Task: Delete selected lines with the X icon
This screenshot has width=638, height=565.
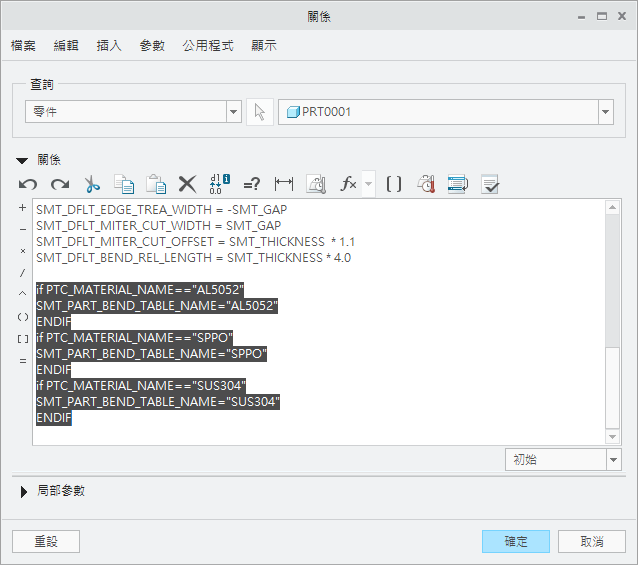Action: point(187,184)
